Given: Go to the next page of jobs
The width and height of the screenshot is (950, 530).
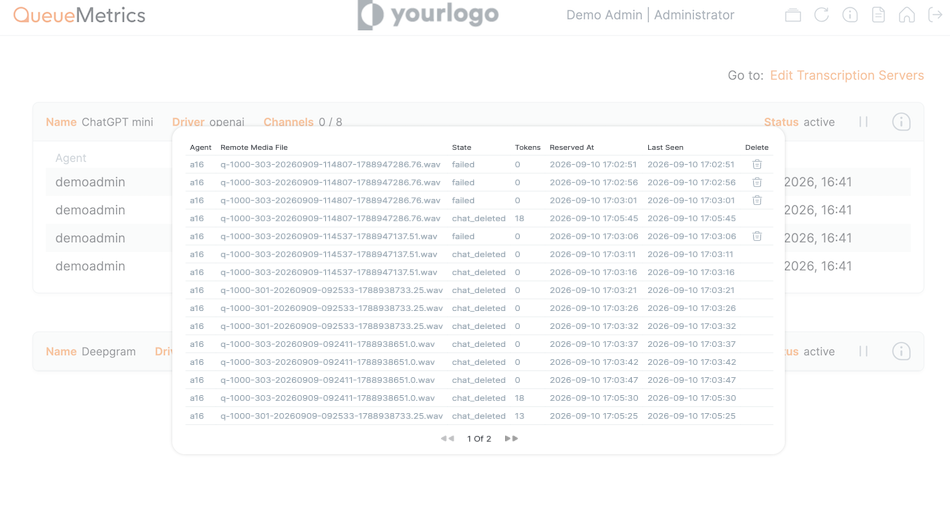Looking at the screenshot, I should (511, 439).
